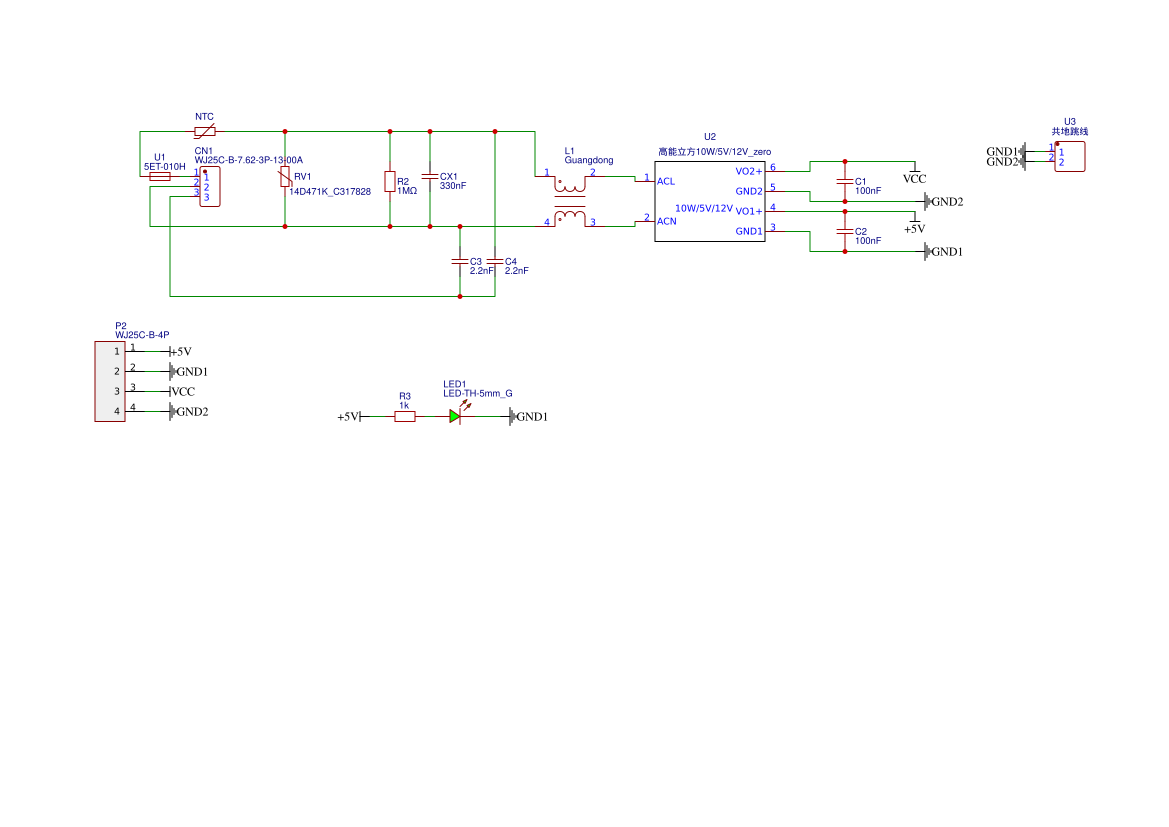This screenshot has height=827, width=1169.
Task: Select the C4 2.2nF capacitor
Action: coord(495,261)
